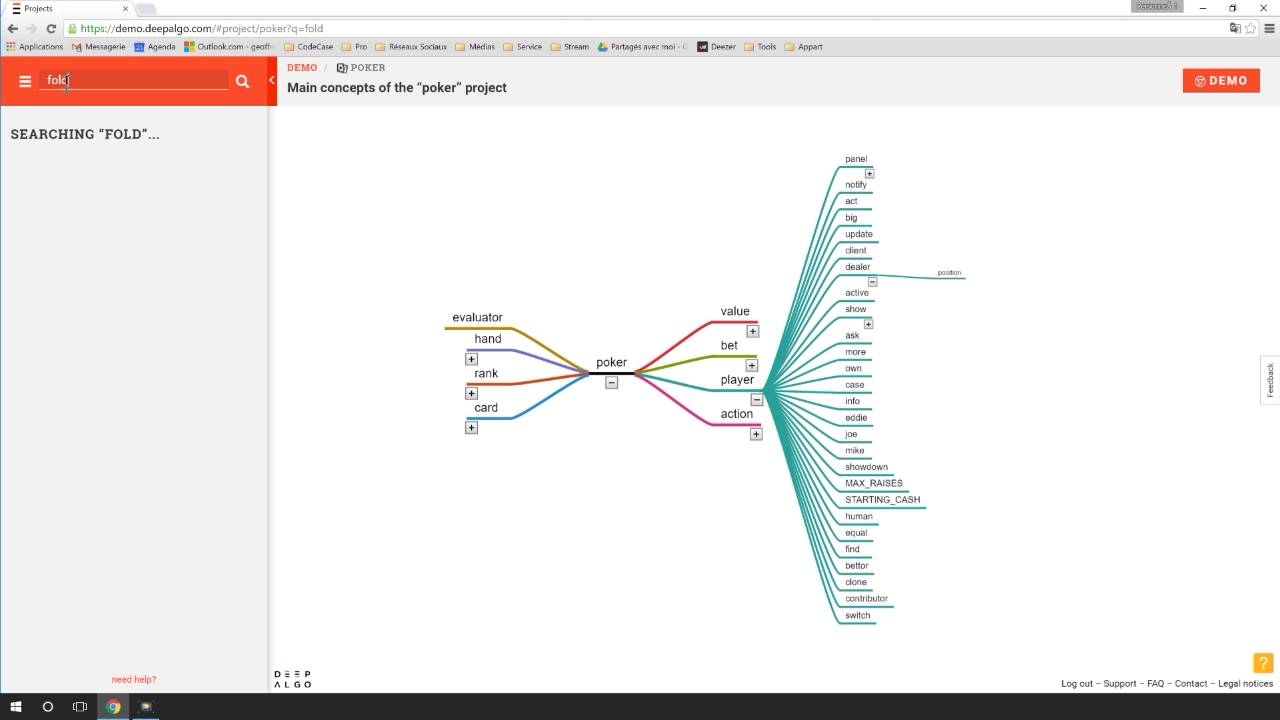Expand the bet node
1280x720 pixels.
pyautogui.click(x=752, y=365)
